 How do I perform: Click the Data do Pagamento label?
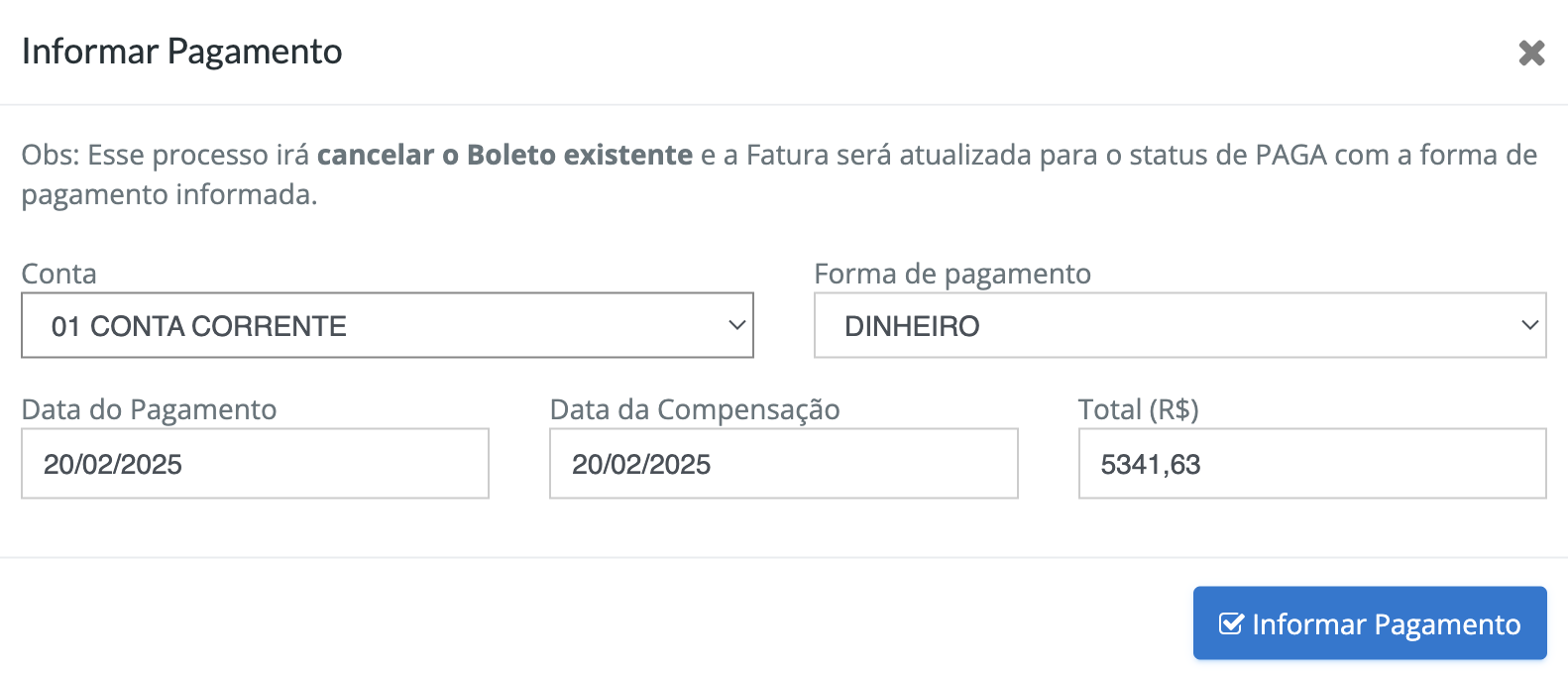pos(149,409)
